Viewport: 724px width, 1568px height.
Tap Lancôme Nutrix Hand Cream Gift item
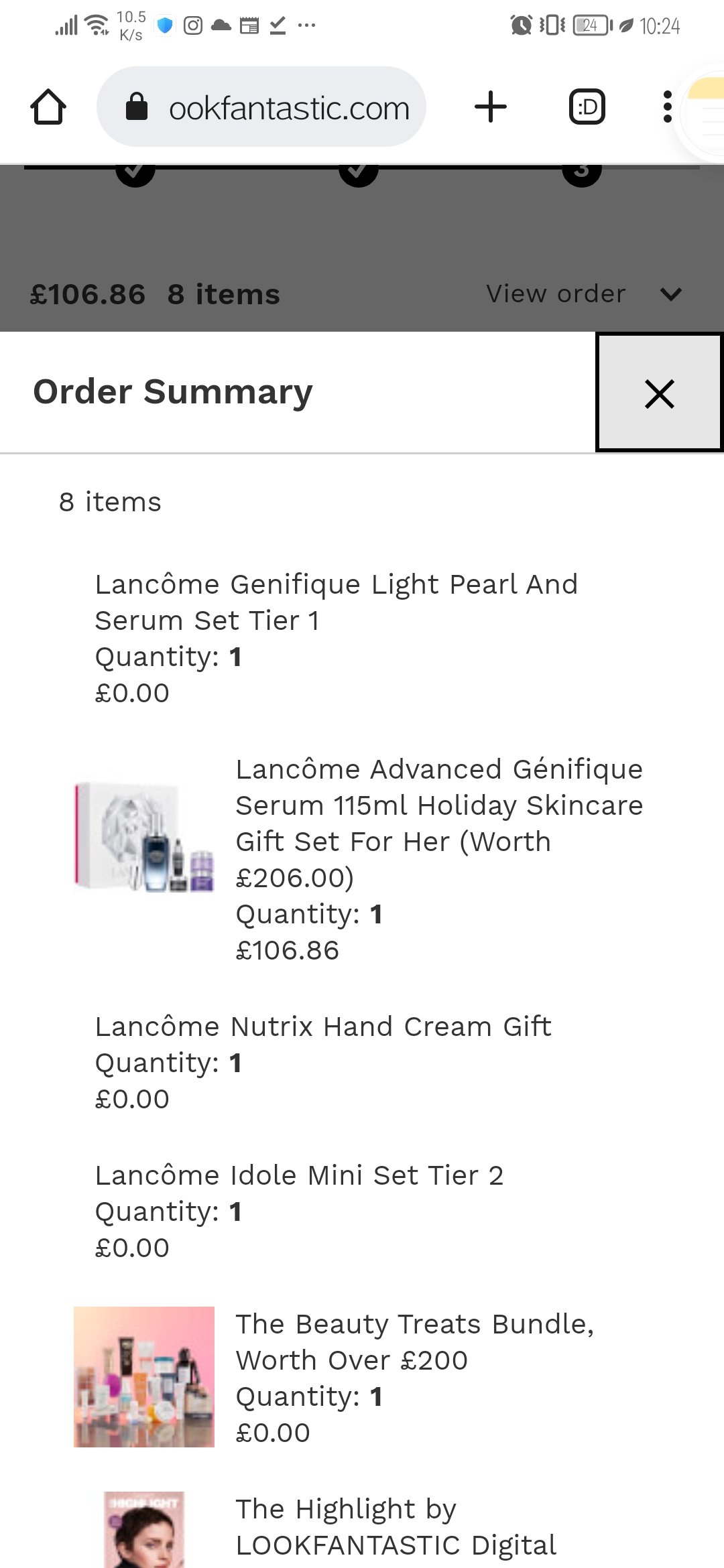click(x=323, y=1027)
